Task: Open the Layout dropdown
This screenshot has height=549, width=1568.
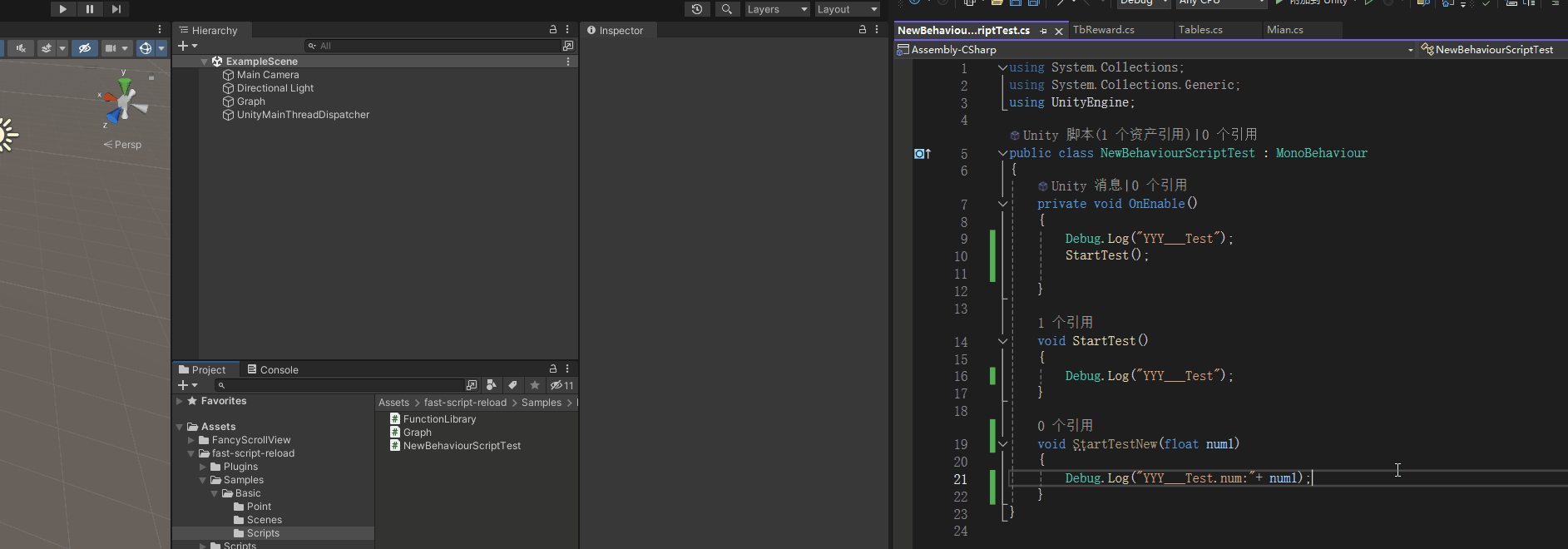Action: tap(847, 9)
